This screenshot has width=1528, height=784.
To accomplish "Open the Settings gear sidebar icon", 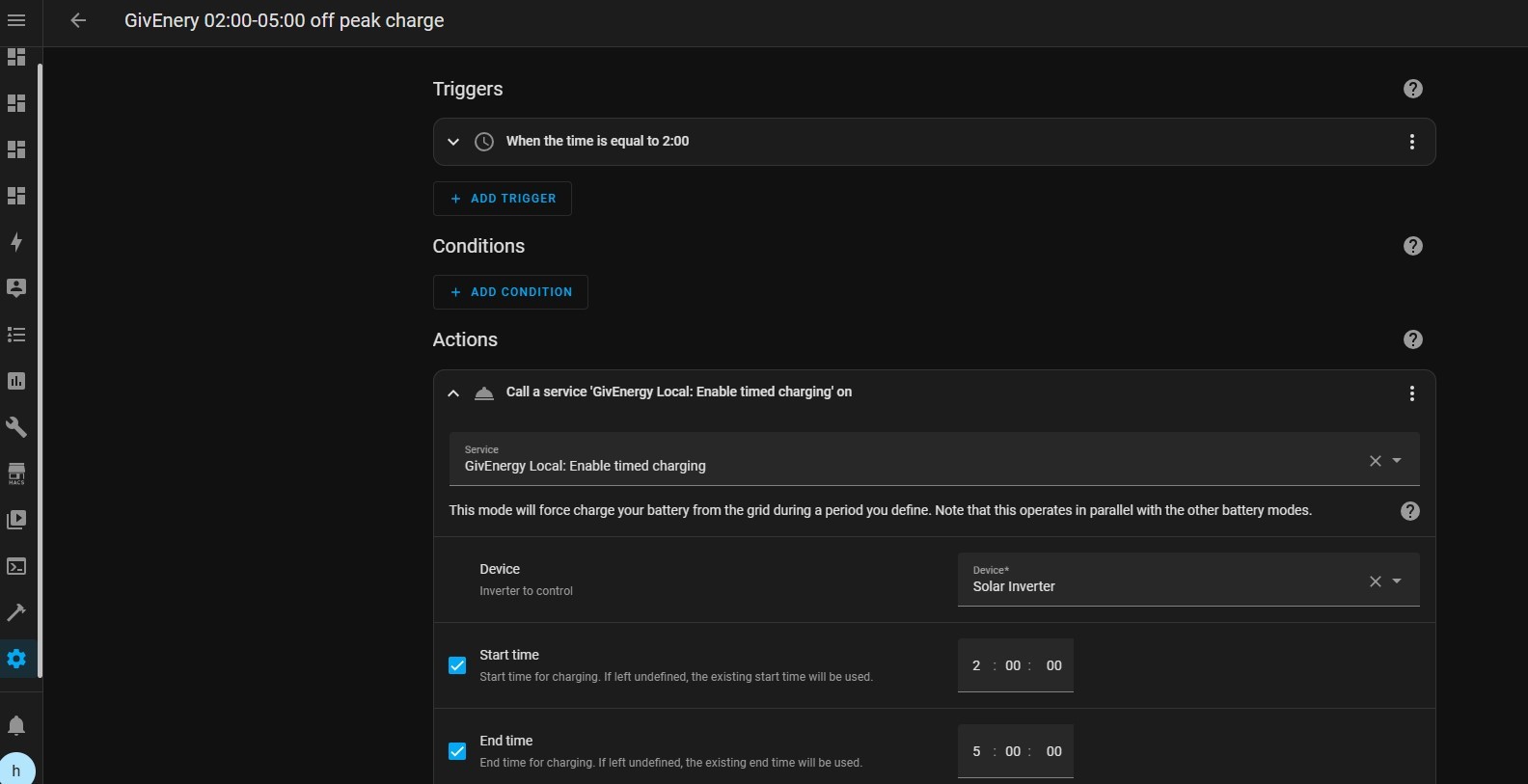I will pos(16,659).
